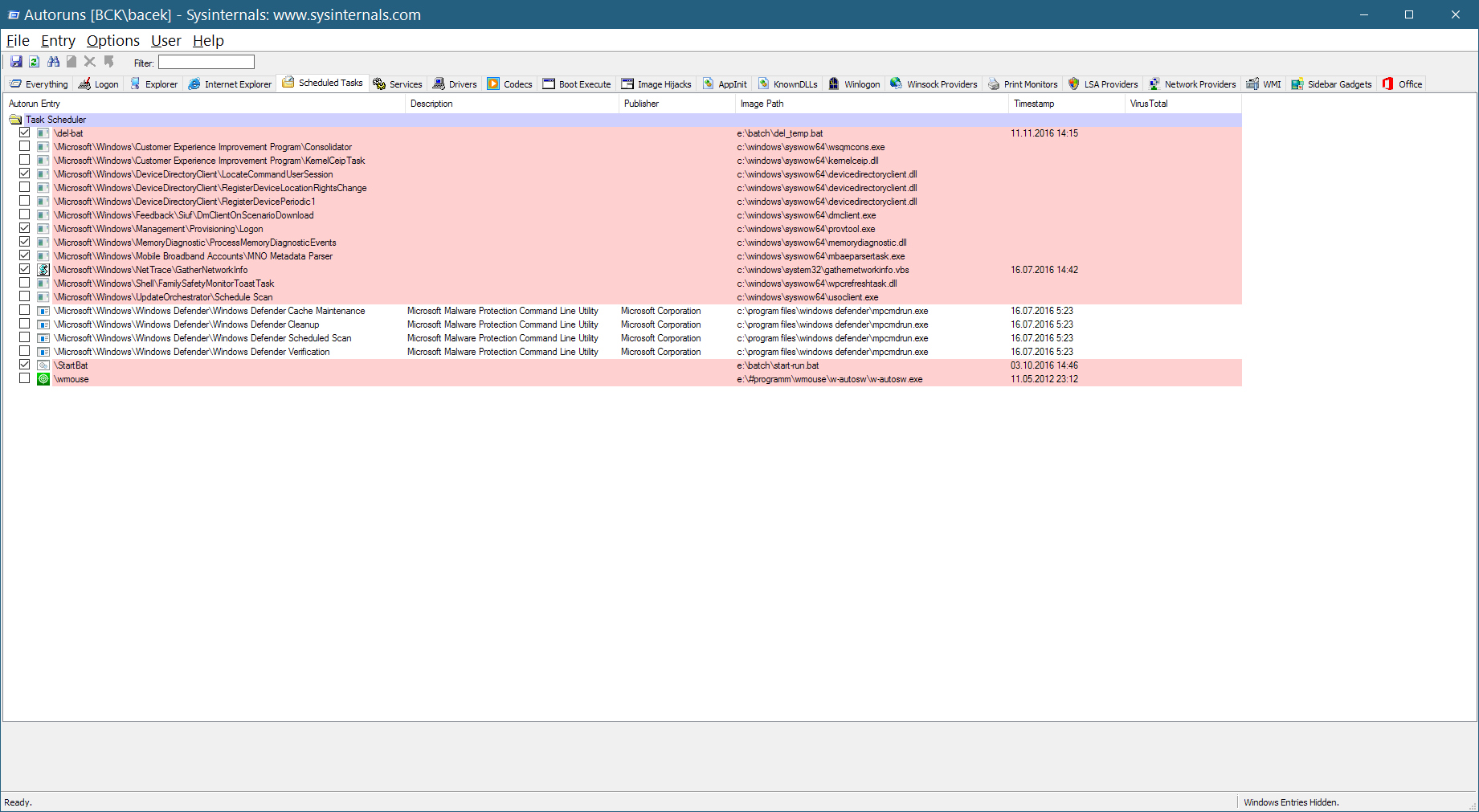Open the Entry menu

pos(58,41)
